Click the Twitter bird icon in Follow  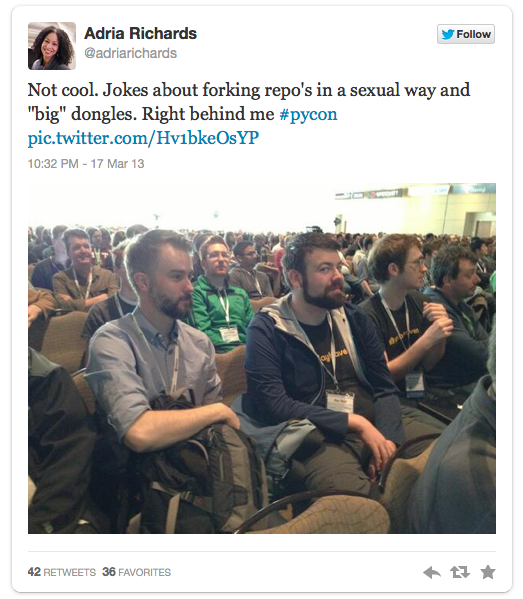(447, 34)
